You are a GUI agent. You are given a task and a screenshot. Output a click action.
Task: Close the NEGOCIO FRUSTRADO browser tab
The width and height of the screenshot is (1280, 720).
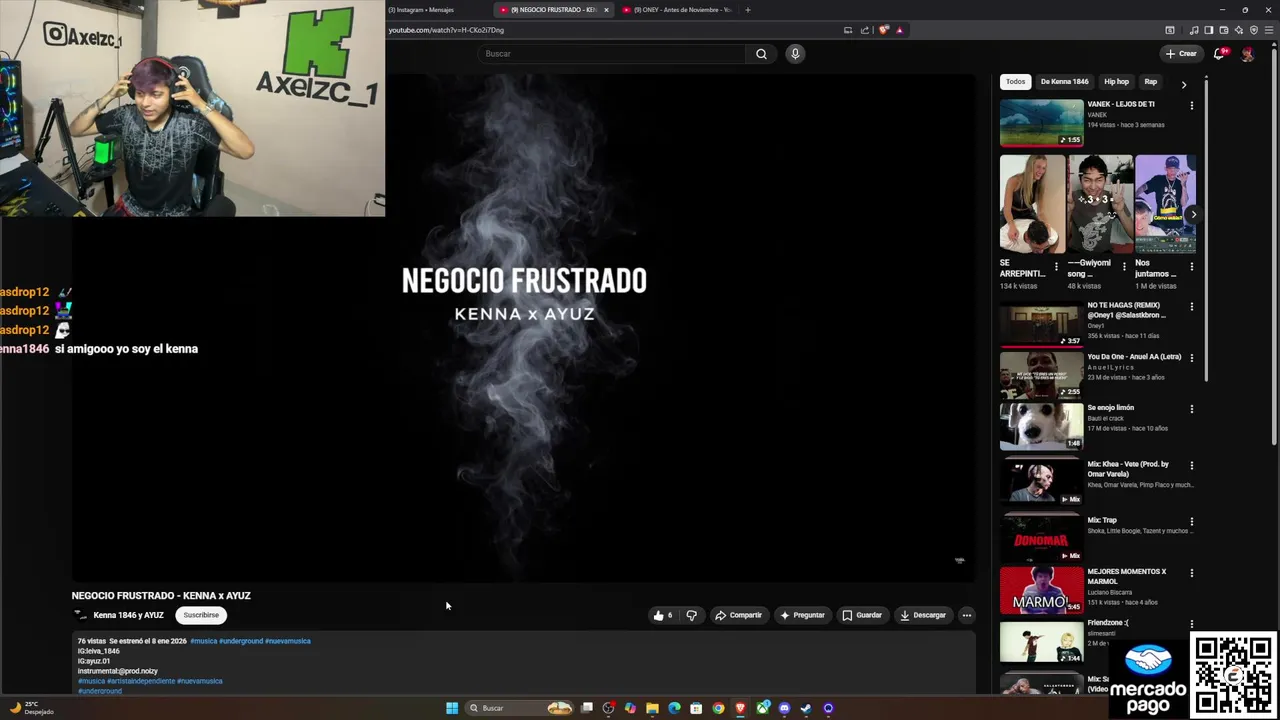606,10
